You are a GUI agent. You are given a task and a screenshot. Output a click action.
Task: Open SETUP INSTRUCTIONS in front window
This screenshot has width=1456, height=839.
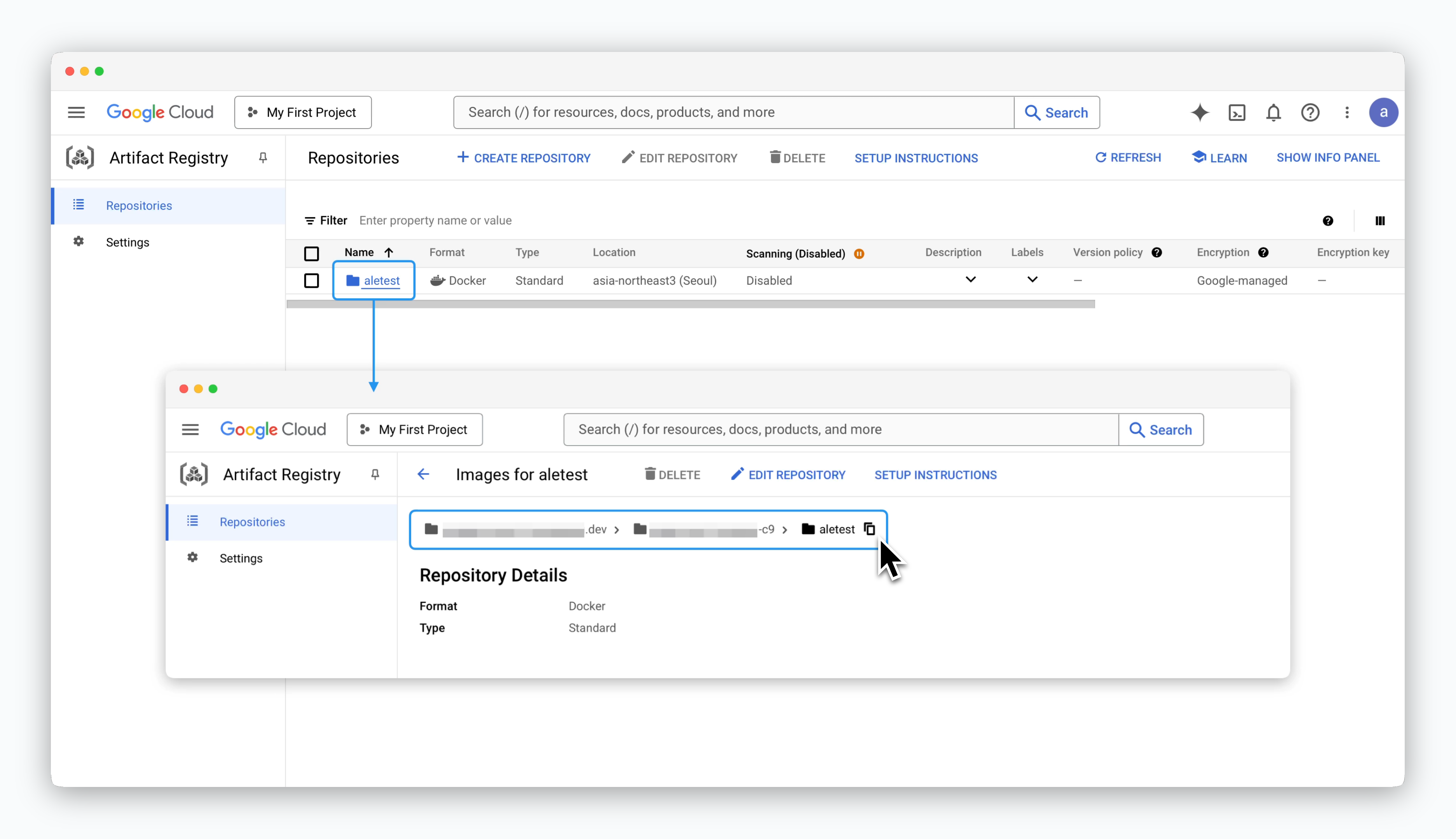tap(936, 475)
